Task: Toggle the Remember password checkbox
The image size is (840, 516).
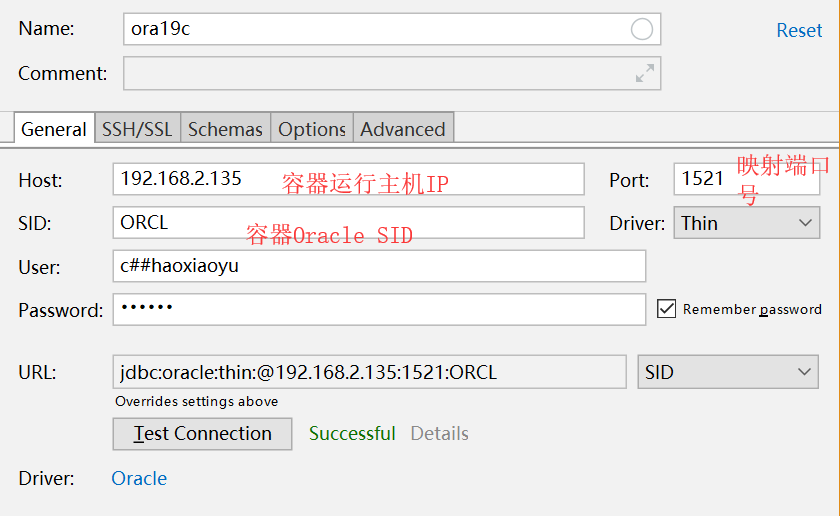Action: click(x=667, y=309)
